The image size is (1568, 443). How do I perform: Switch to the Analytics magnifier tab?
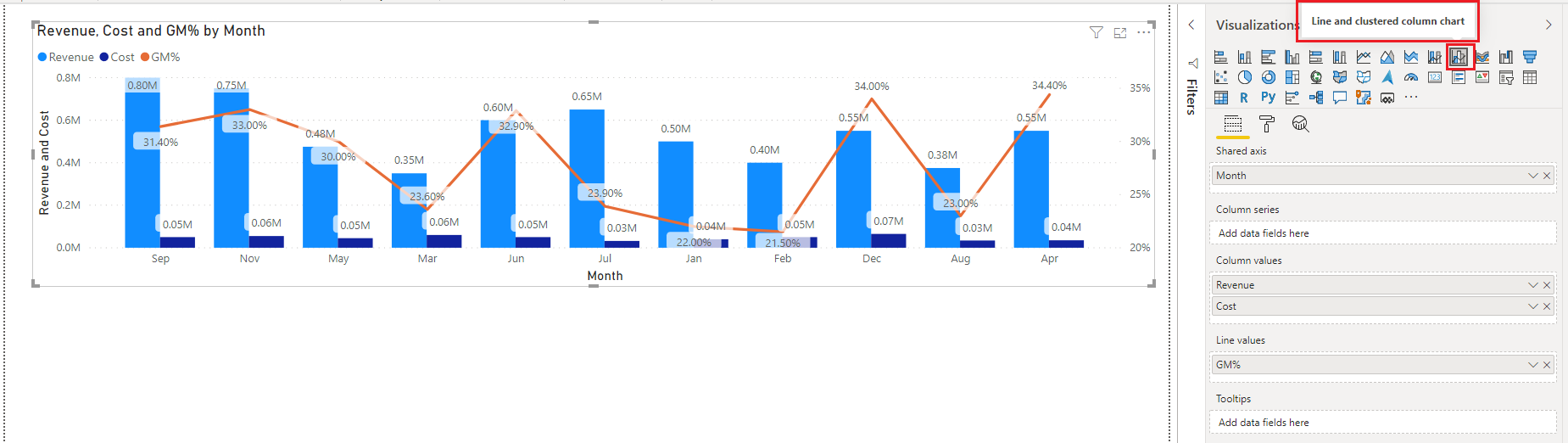pyautogui.click(x=1300, y=124)
